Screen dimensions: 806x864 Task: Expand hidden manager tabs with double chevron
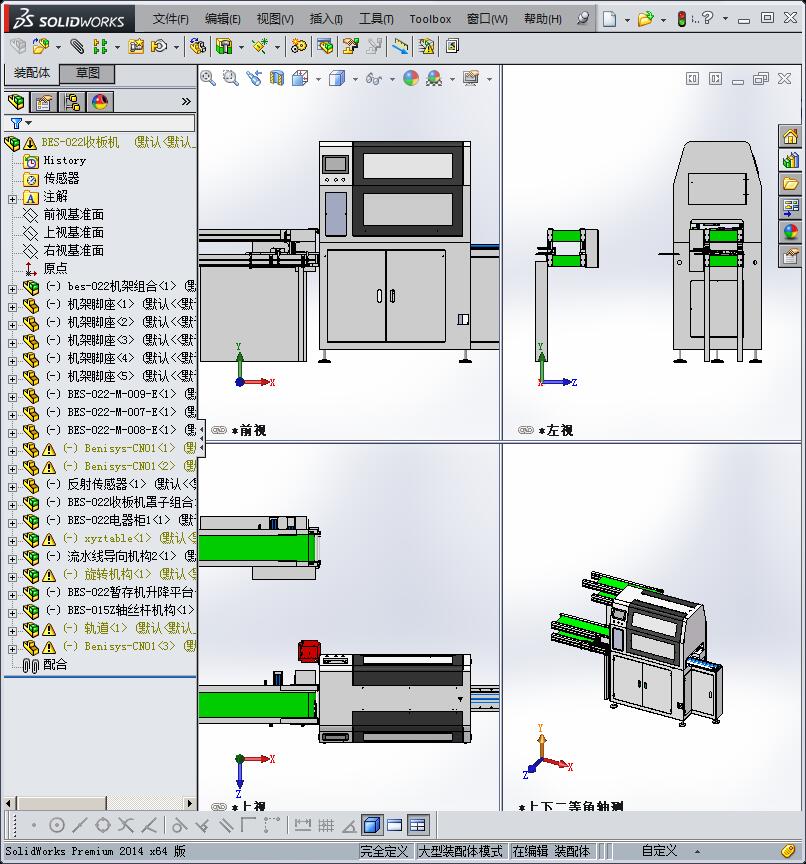[186, 101]
